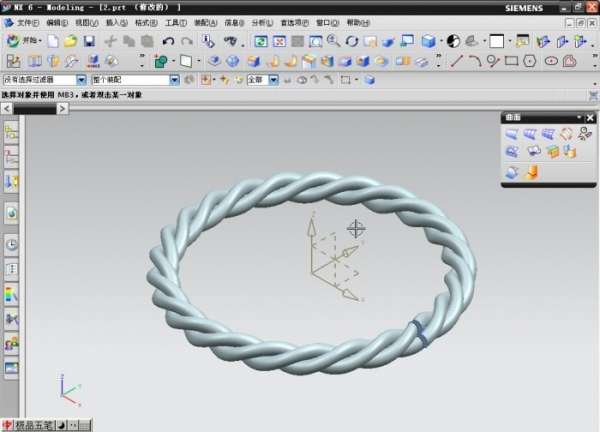The height and width of the screenshot is (432, 600).
Task: Click the Save file icon
Action: coord(89,41)
